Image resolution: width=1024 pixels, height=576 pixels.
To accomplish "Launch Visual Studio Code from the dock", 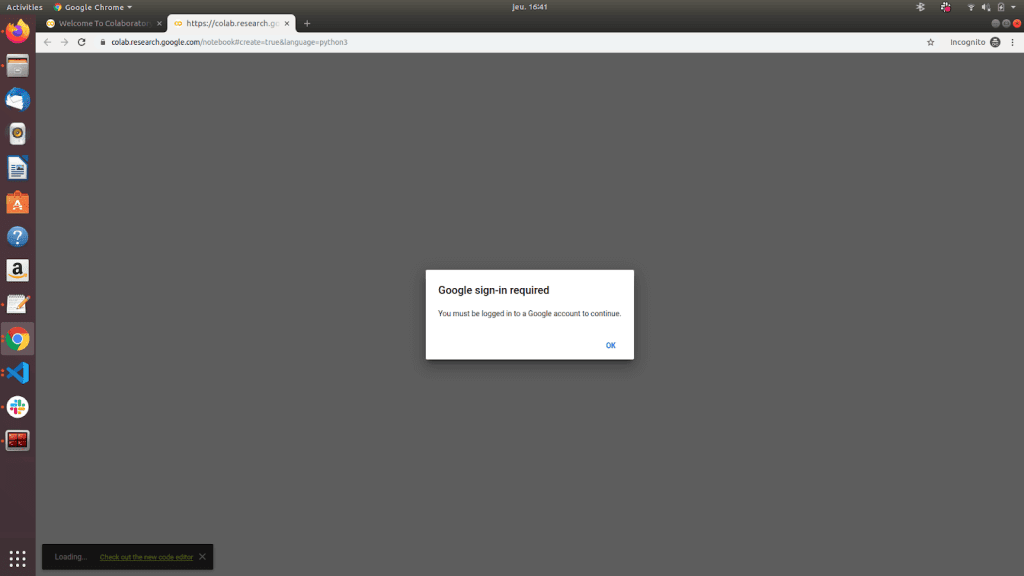I will coord(18,373).
